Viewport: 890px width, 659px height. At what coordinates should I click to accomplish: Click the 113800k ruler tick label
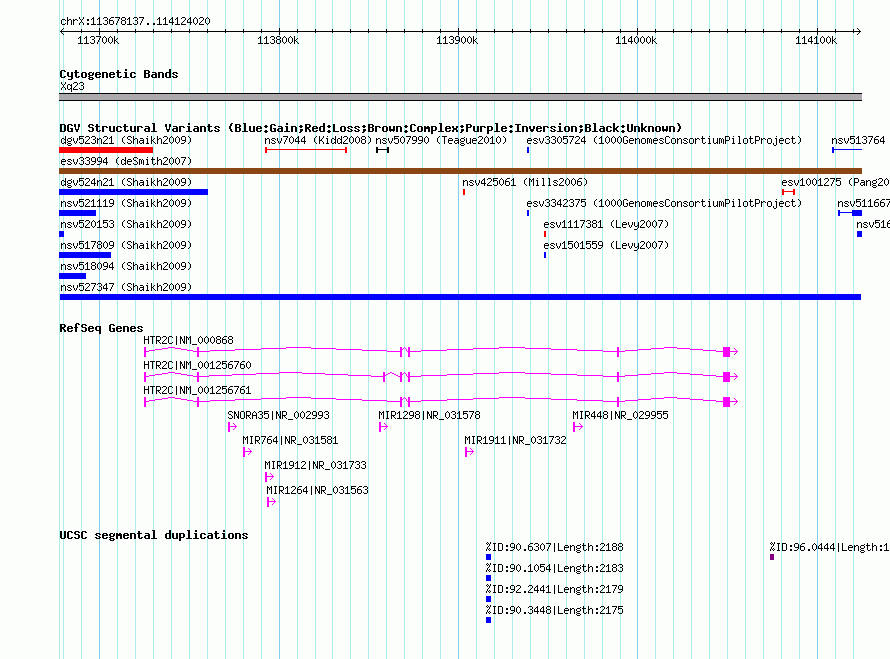pyautogui.click(x=278, y=40)
